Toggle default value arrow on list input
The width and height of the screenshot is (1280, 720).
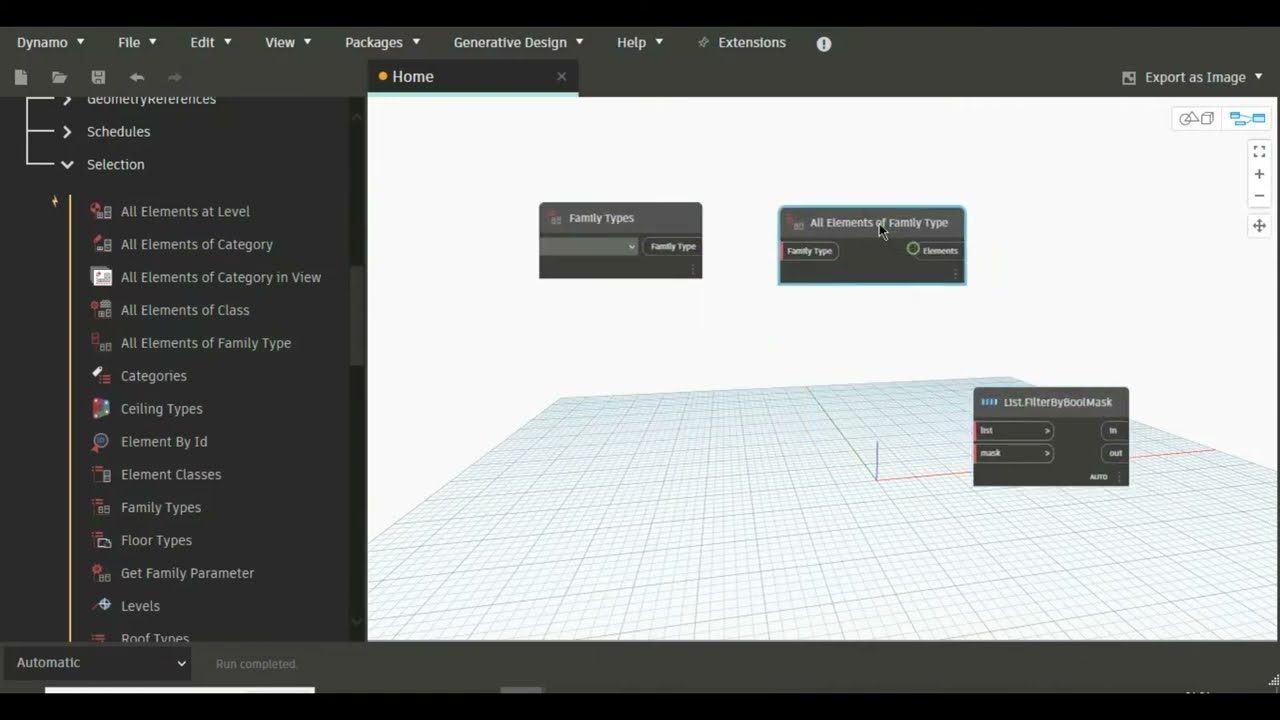coord(1047,431)
